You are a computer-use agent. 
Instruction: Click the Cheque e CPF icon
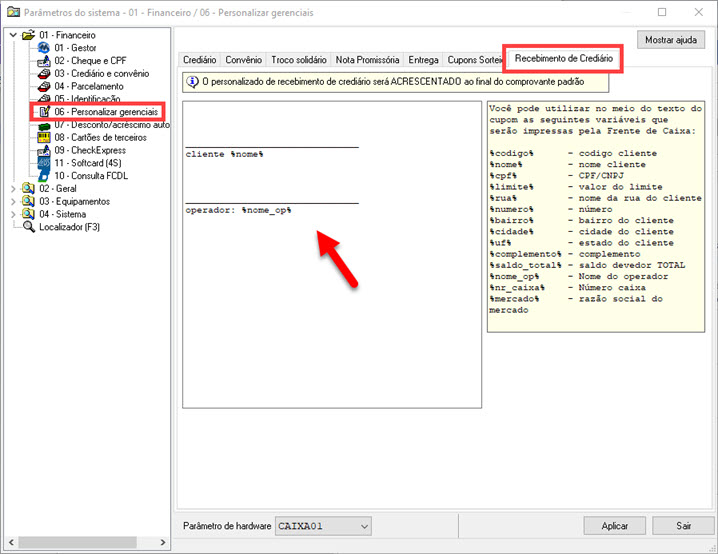tap(44, 60)
